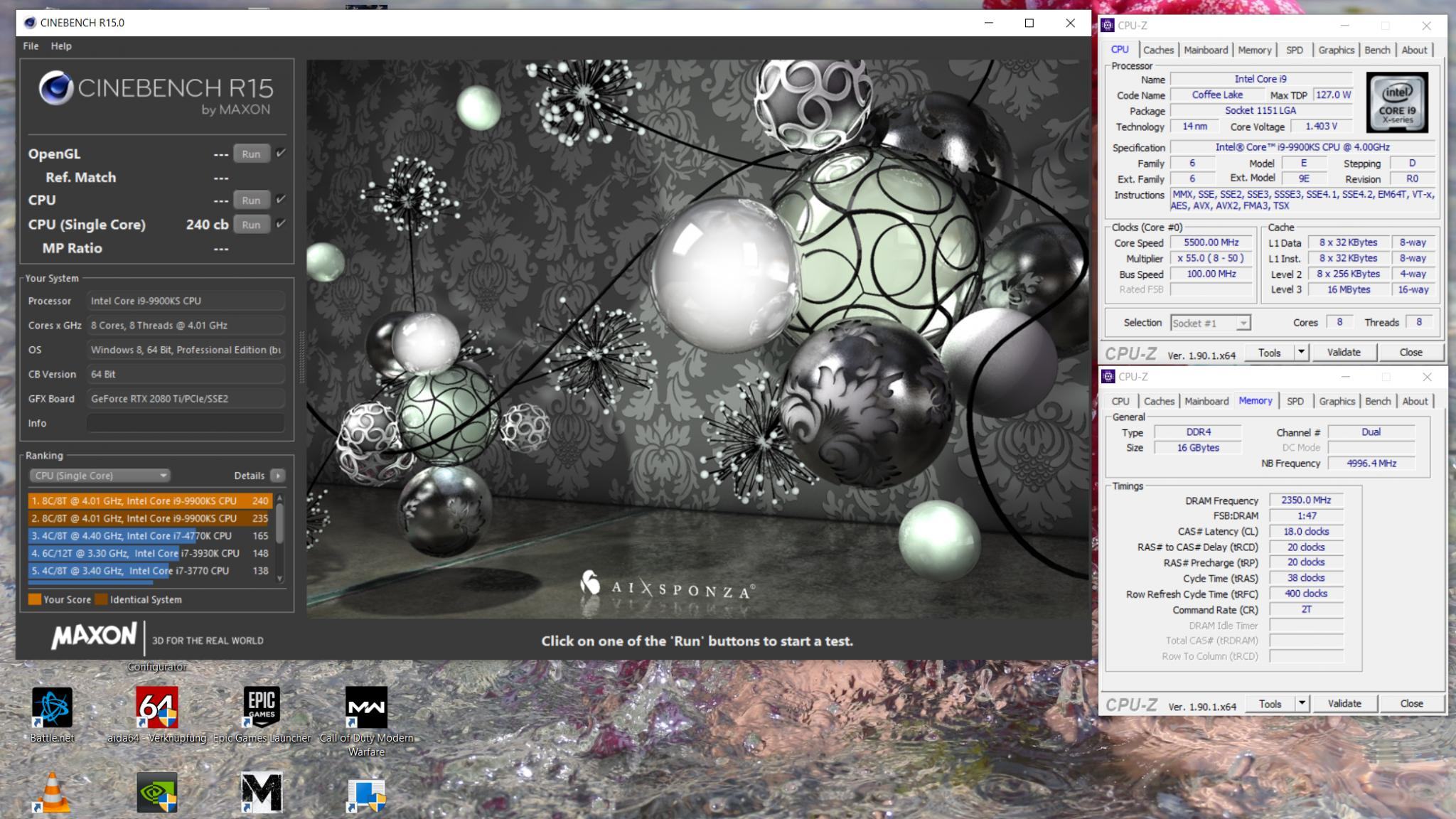The height and width of the screenshot is (819, 1456).
Task: Run the CPU (Single Core) benchmark
Action: point(251,225)
